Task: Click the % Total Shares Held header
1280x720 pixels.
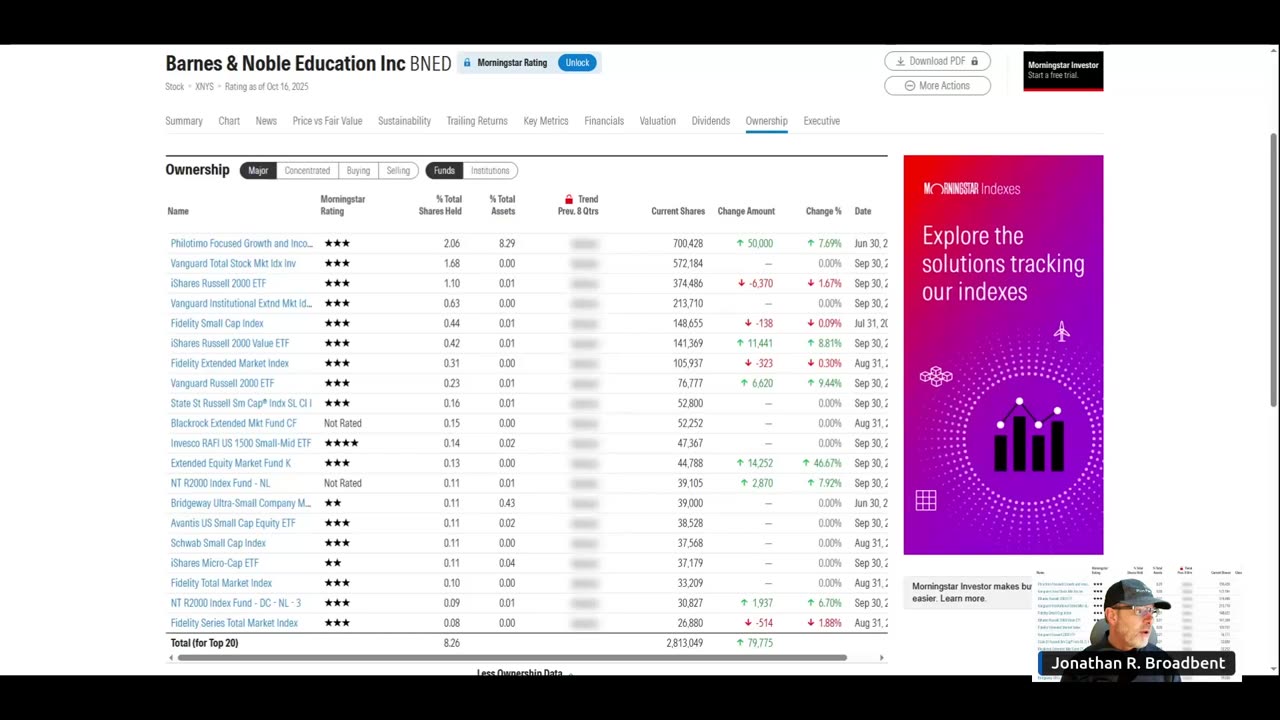Action: [x=440, y=205]
